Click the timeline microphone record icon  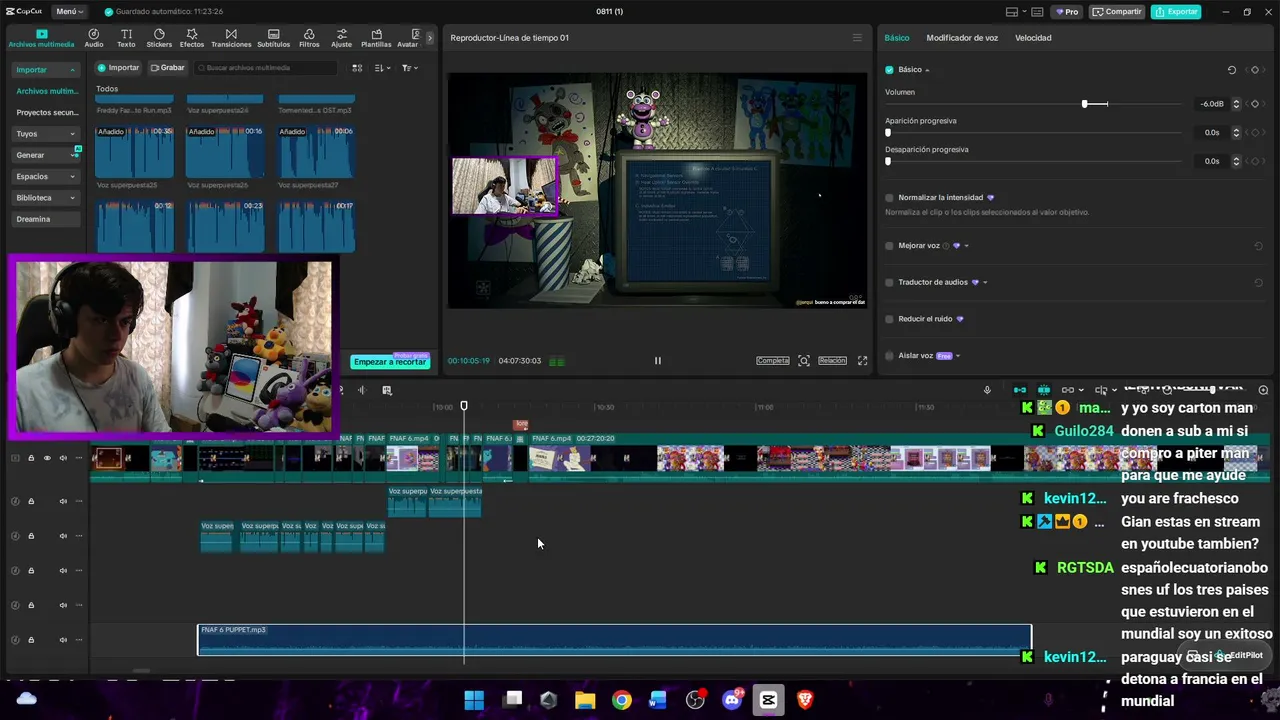(987, 390)
